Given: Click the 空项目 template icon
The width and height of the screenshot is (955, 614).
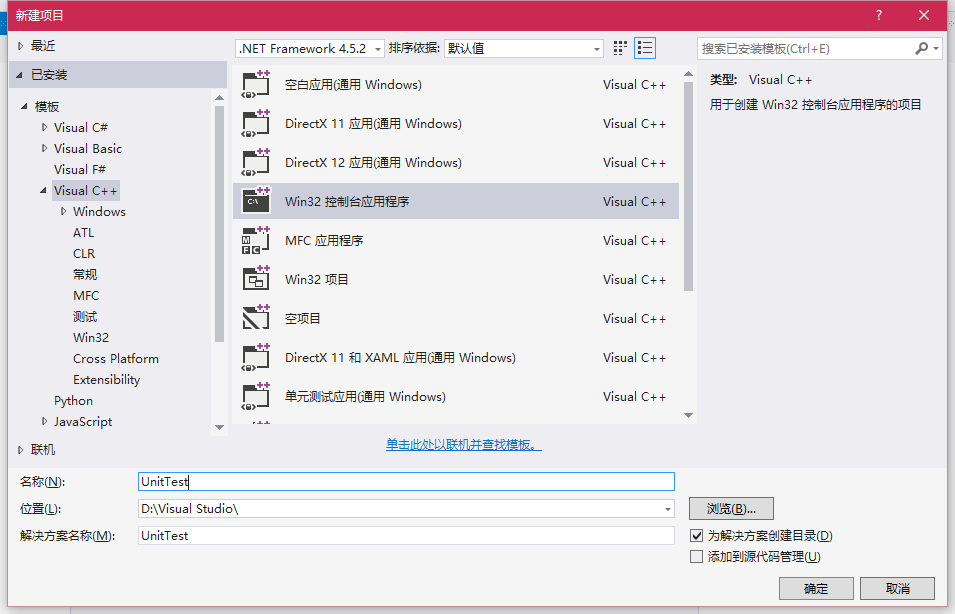Looking at the screenshot, I should tap(256, 318).
